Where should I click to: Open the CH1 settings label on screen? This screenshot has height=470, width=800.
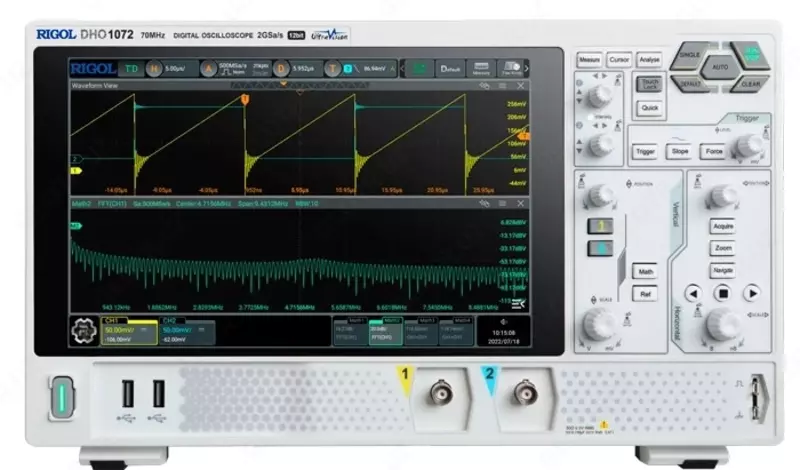pyautogui.click(x=127, y=330)
